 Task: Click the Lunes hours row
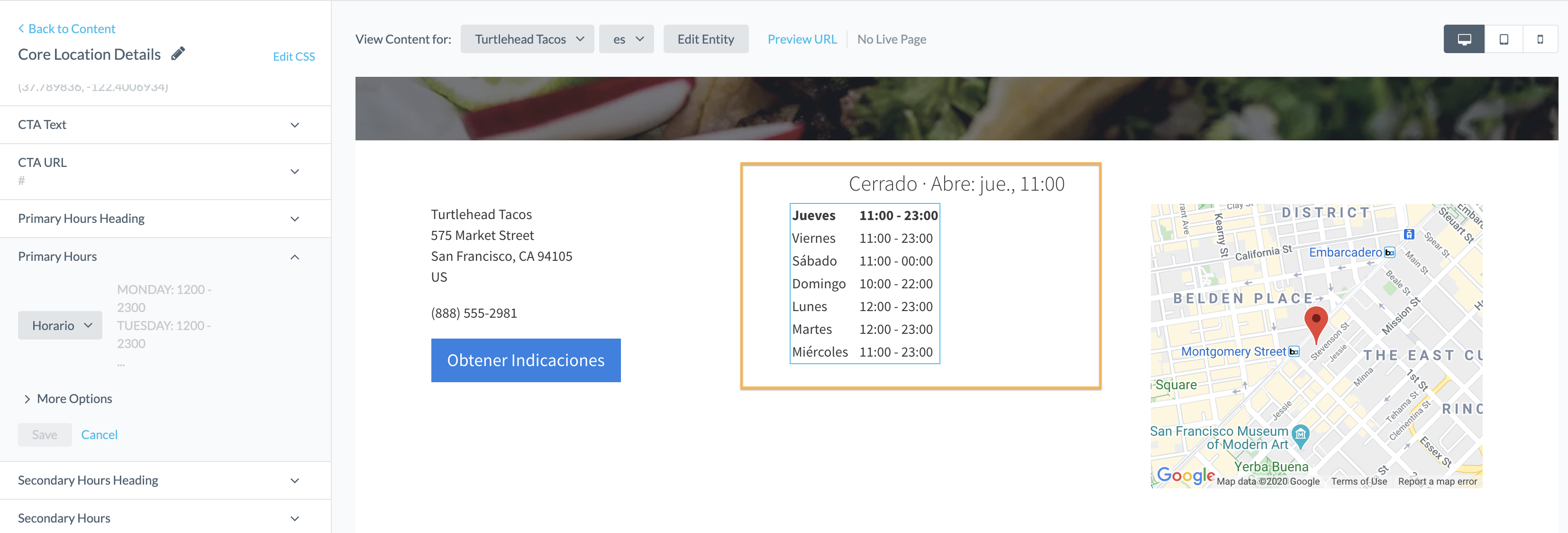pos(865,306)
